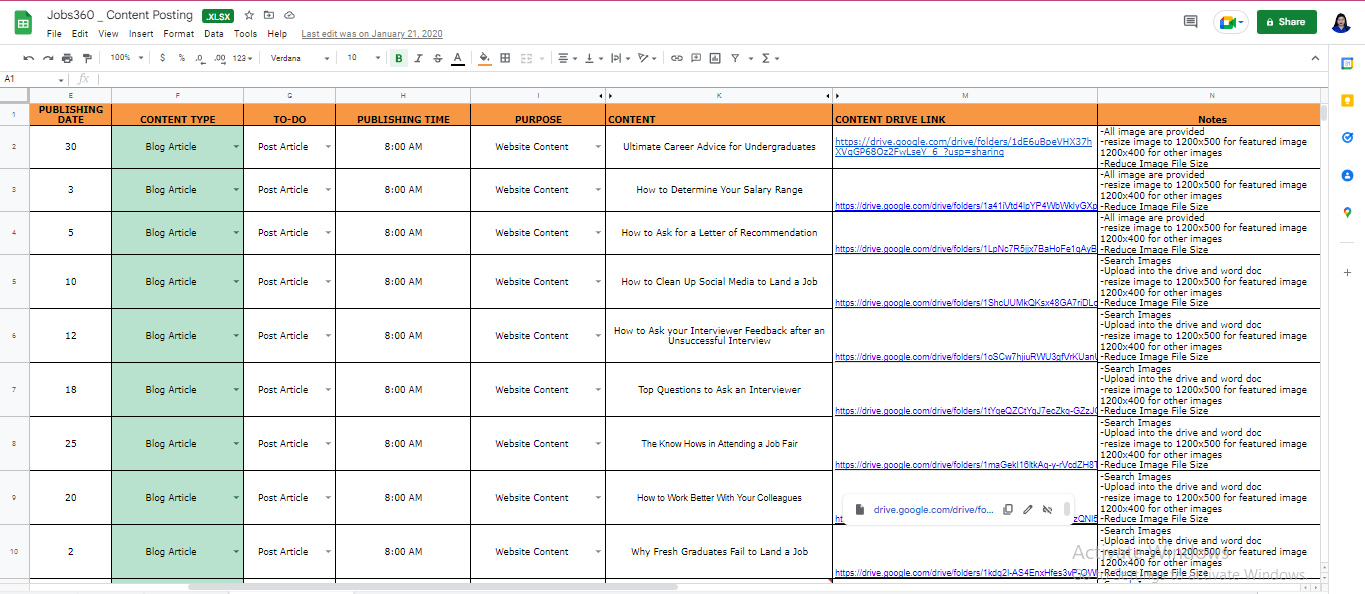Toggle strikethrough formatting
This screenshot has height=594, width=1365.
(x=437, y=58)
